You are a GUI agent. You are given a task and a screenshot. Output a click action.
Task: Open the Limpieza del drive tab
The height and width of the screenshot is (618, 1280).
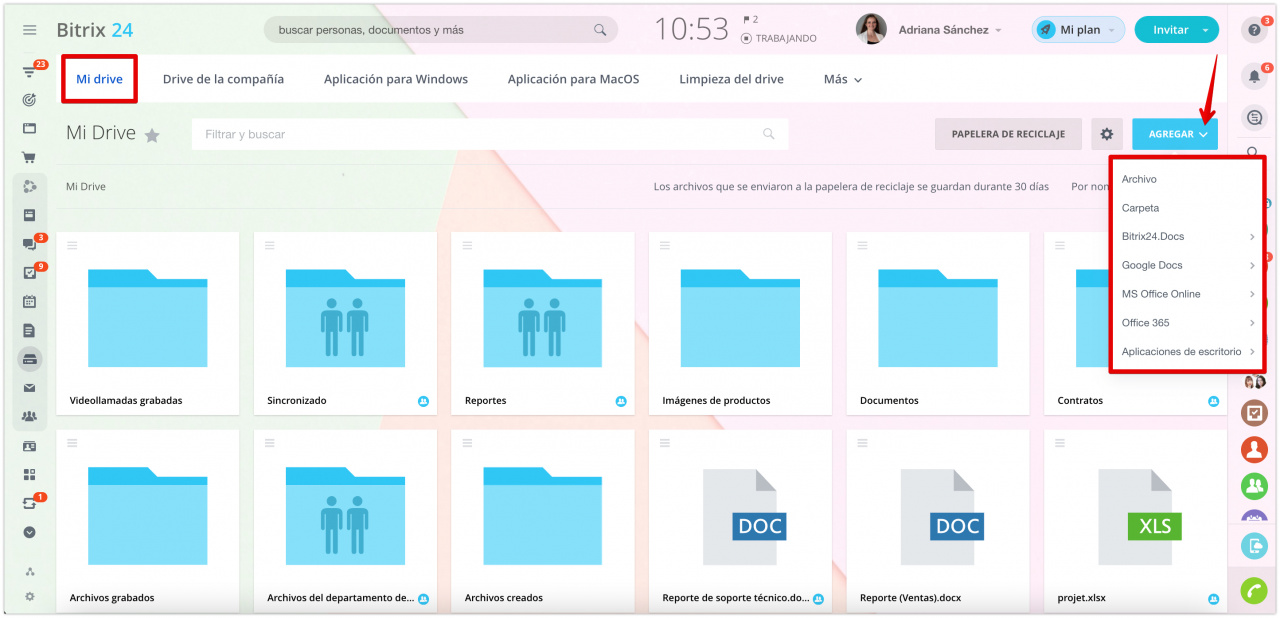[731, 79]
